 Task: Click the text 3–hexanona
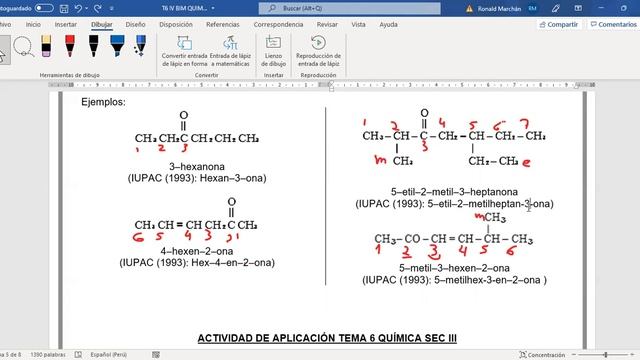click(197, 167)
